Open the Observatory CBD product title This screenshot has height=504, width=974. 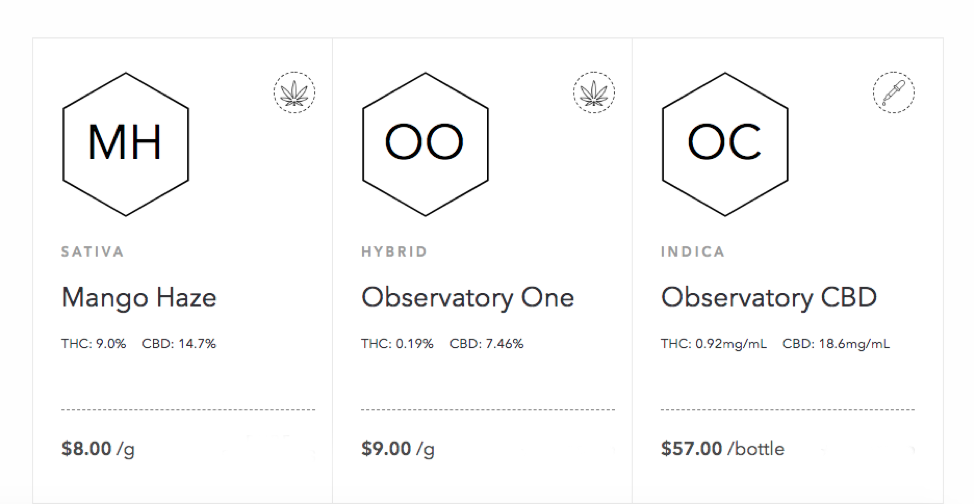(x=769, y=298)
